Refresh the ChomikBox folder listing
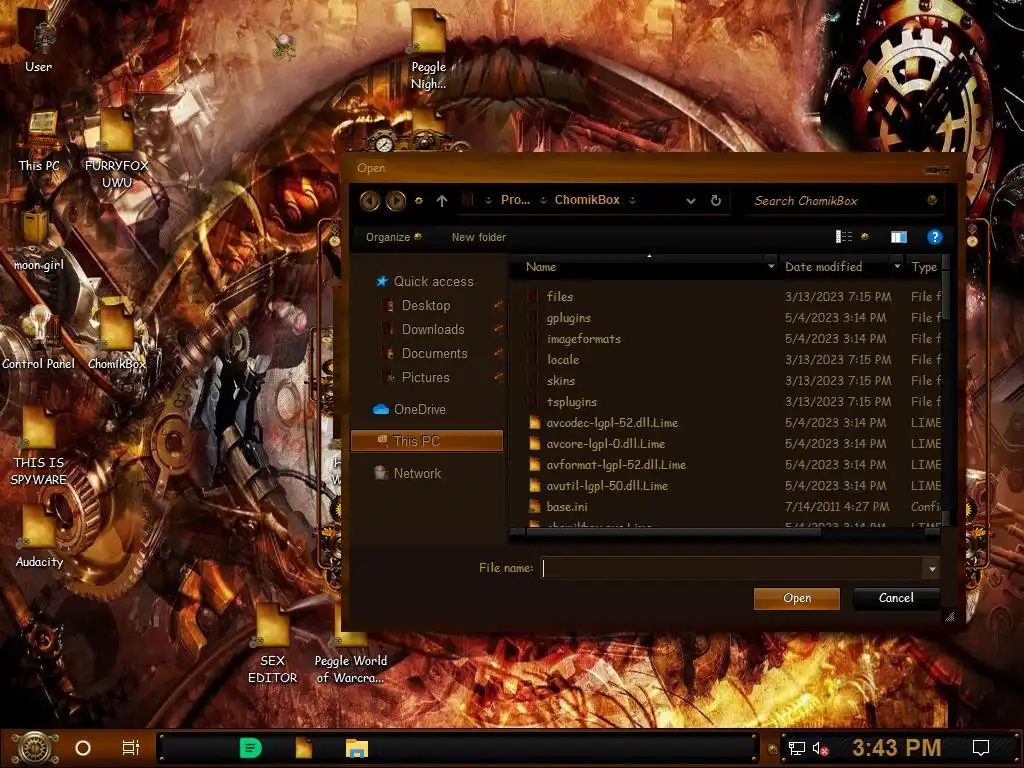 point(716,200)
